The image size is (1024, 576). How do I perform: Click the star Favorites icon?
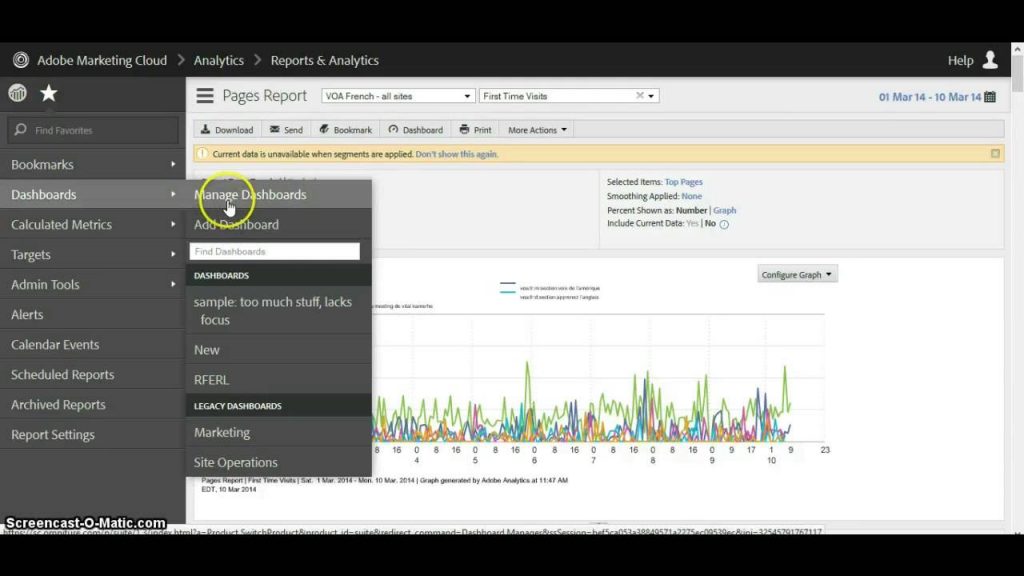47,92
